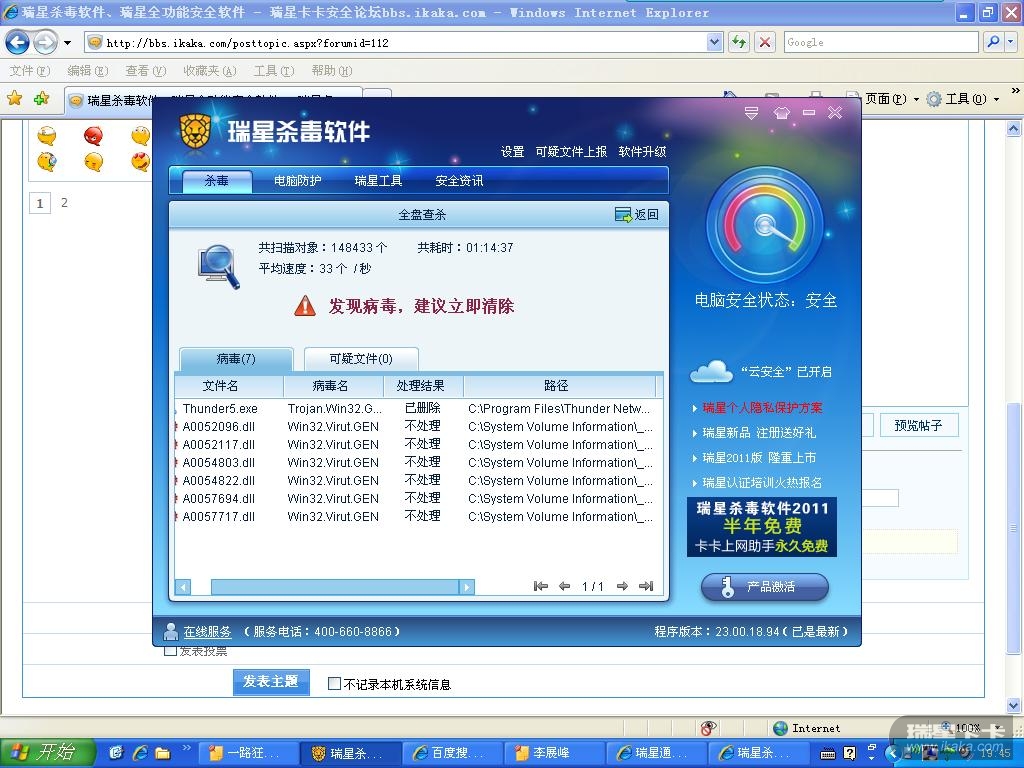Click the IE back navigation arrow

coord(17,43)
